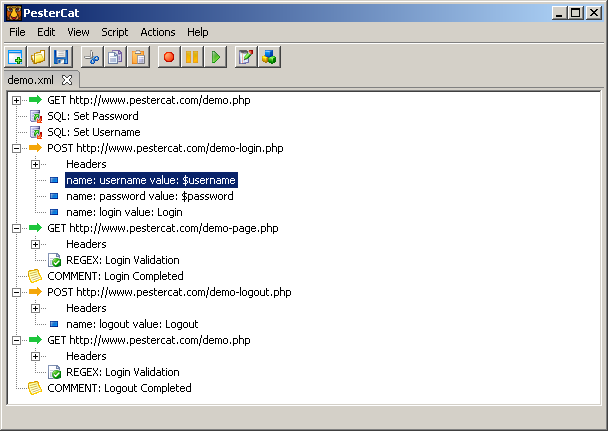This screenshot has height=431, width=608.
Task: Click the colored blocks toolbar icon
Action: (269, 57)
